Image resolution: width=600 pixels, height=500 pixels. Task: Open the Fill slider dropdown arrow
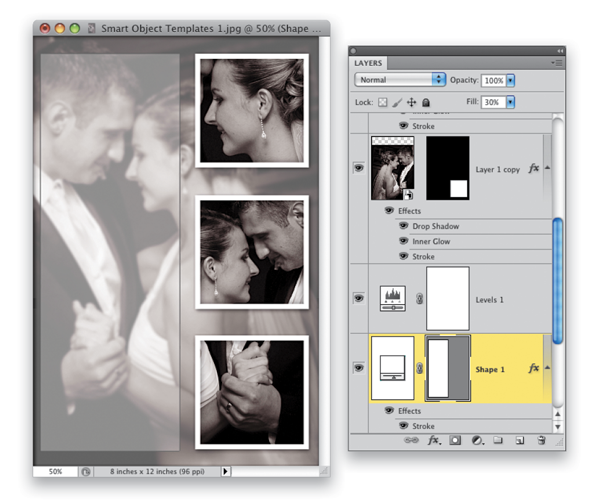[510, 102]
